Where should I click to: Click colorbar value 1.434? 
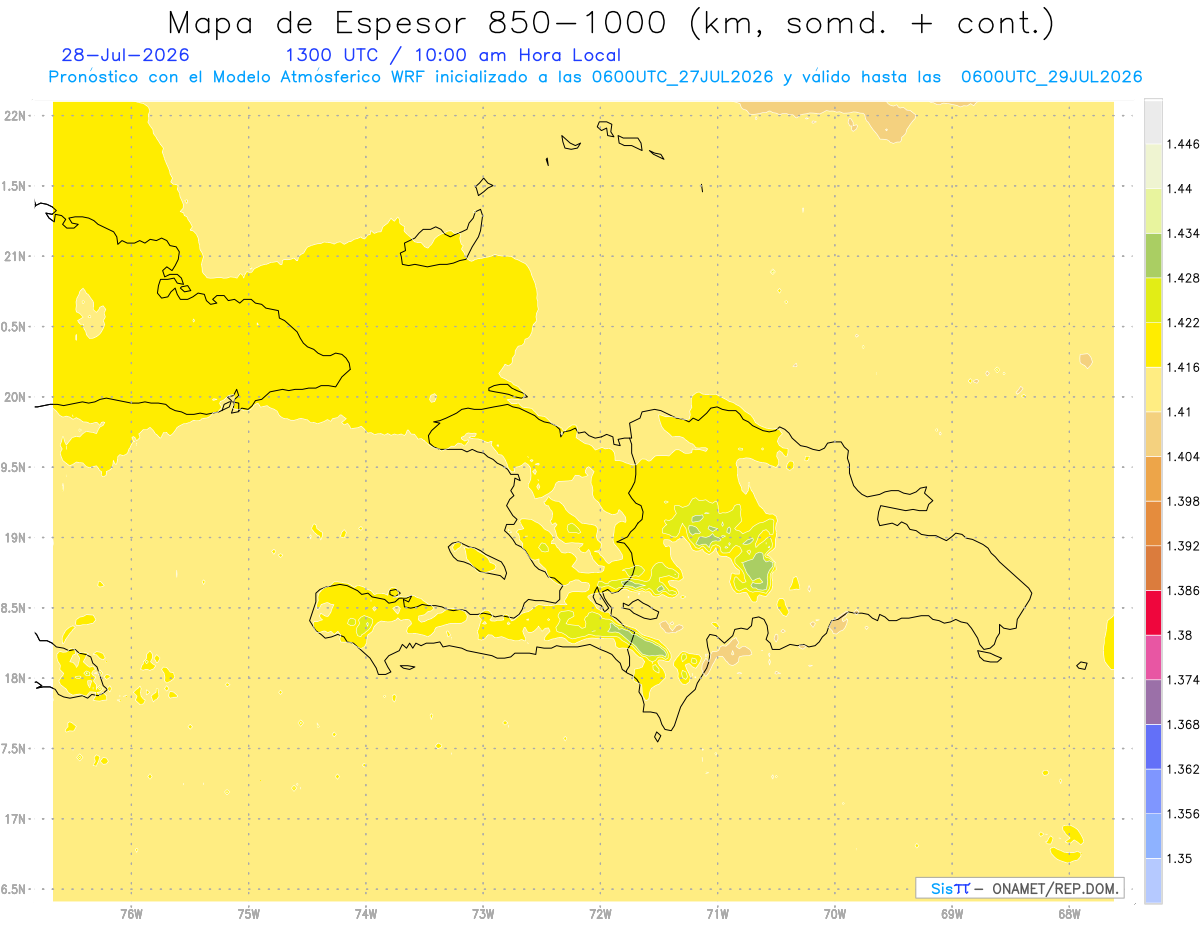click(x=1183, y=233)
